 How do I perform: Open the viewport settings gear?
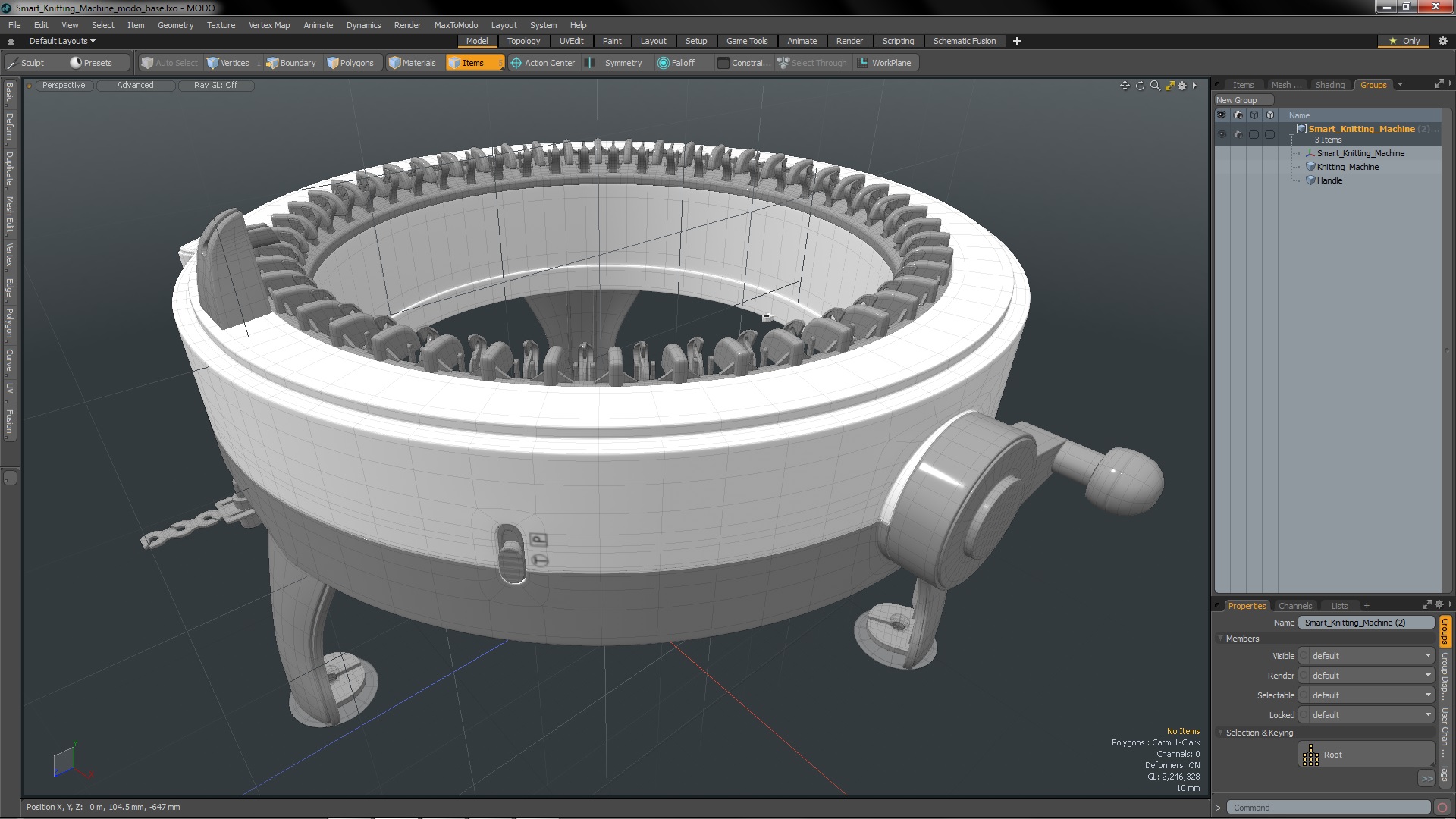tap(1182, 86)
